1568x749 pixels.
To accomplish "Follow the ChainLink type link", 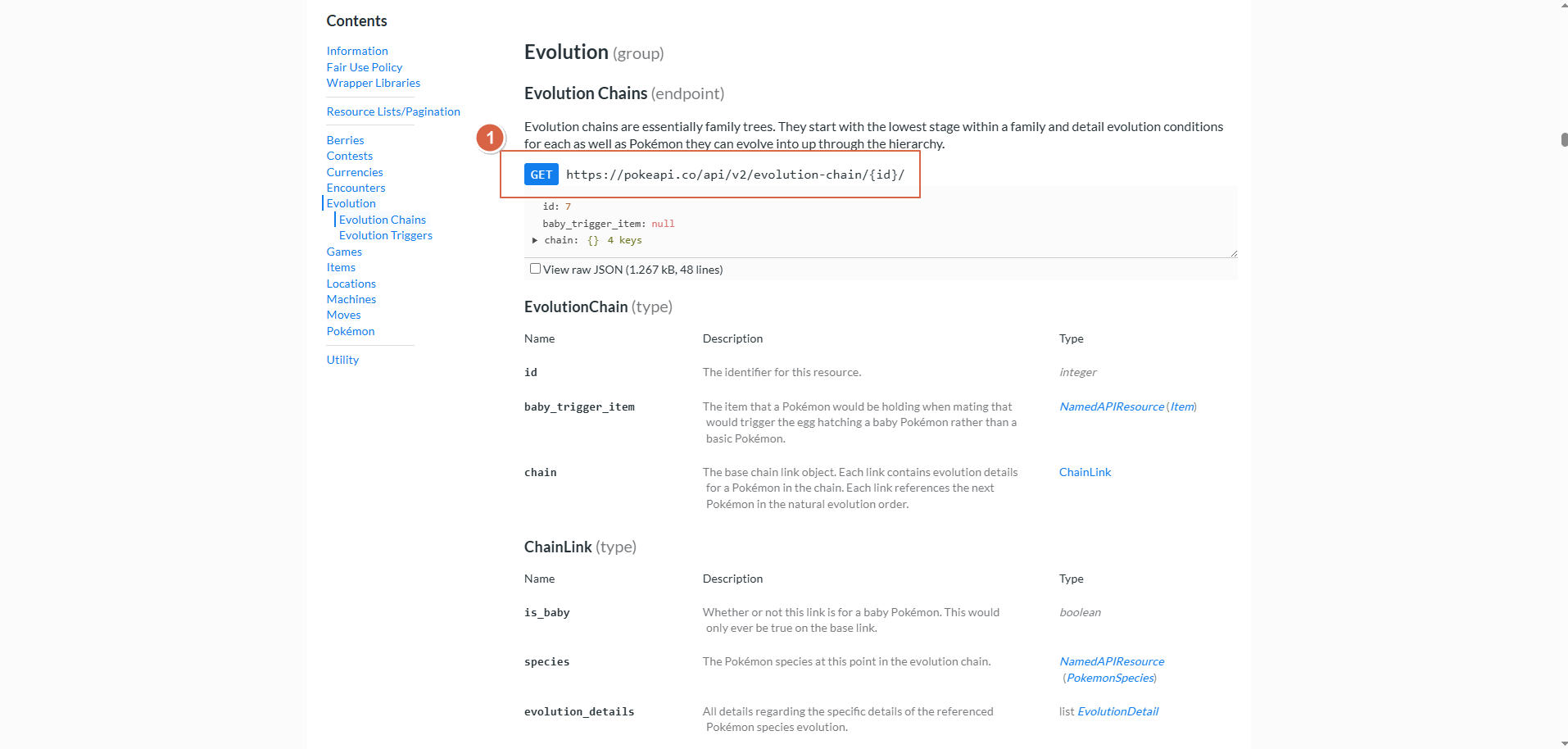I will coord(1085,472).
